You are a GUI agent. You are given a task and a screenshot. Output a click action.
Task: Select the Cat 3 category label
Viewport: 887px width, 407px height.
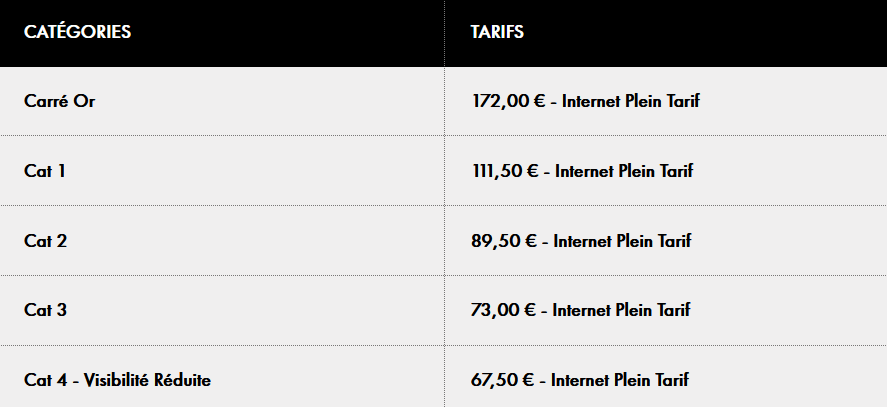pos(45,310)
